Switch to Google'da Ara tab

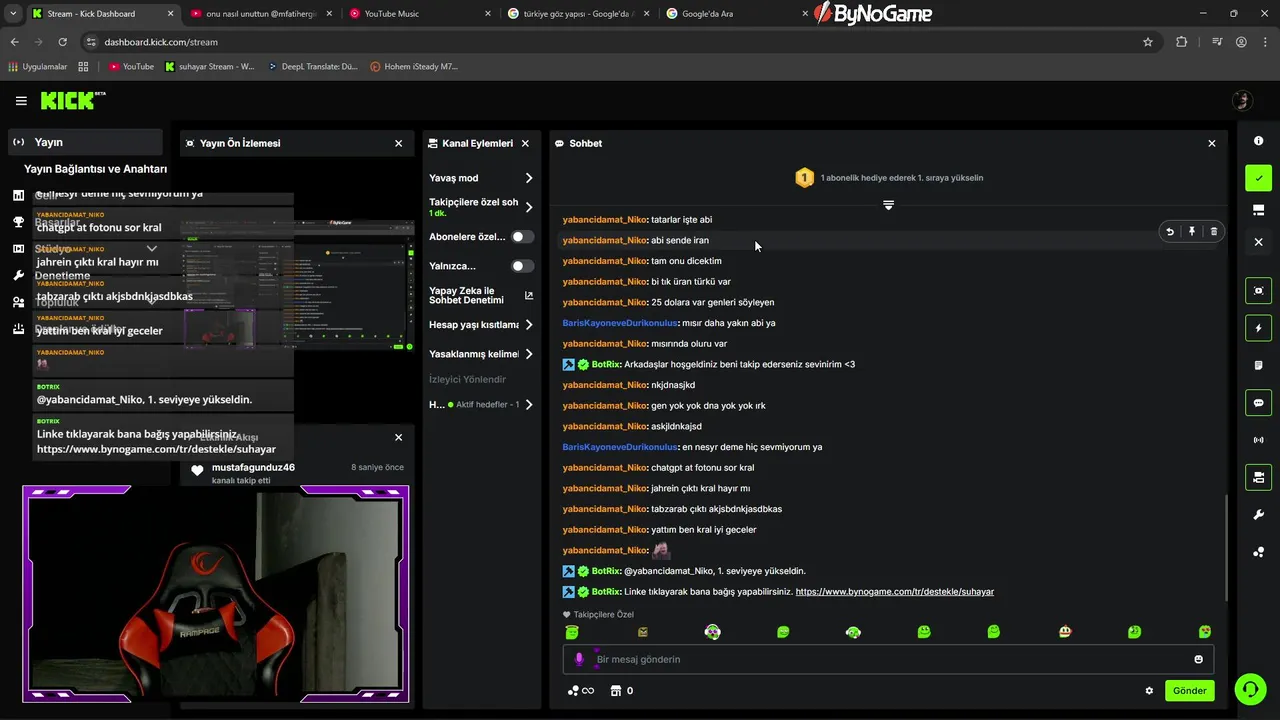coord(735,14)
